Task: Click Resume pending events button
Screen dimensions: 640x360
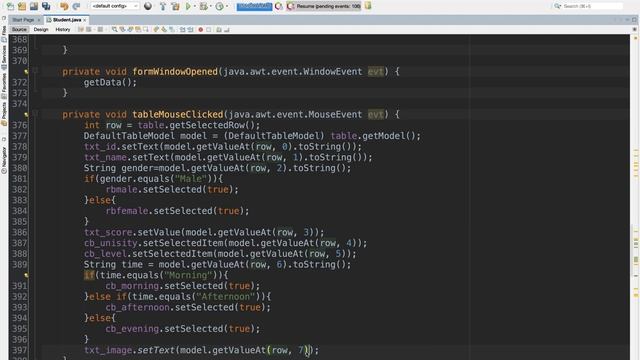Action: coord(324,6)
